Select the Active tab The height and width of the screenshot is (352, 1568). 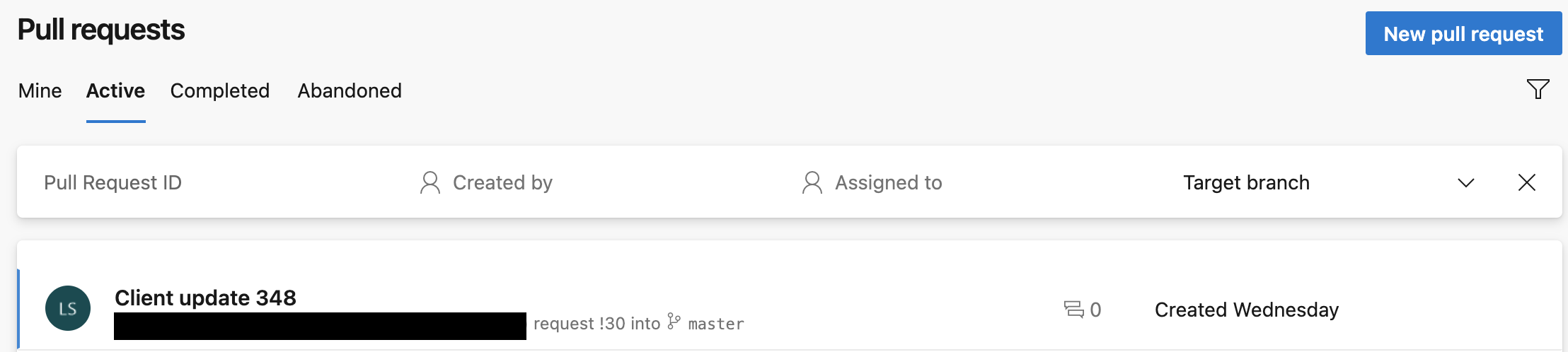tap(115, 90)
